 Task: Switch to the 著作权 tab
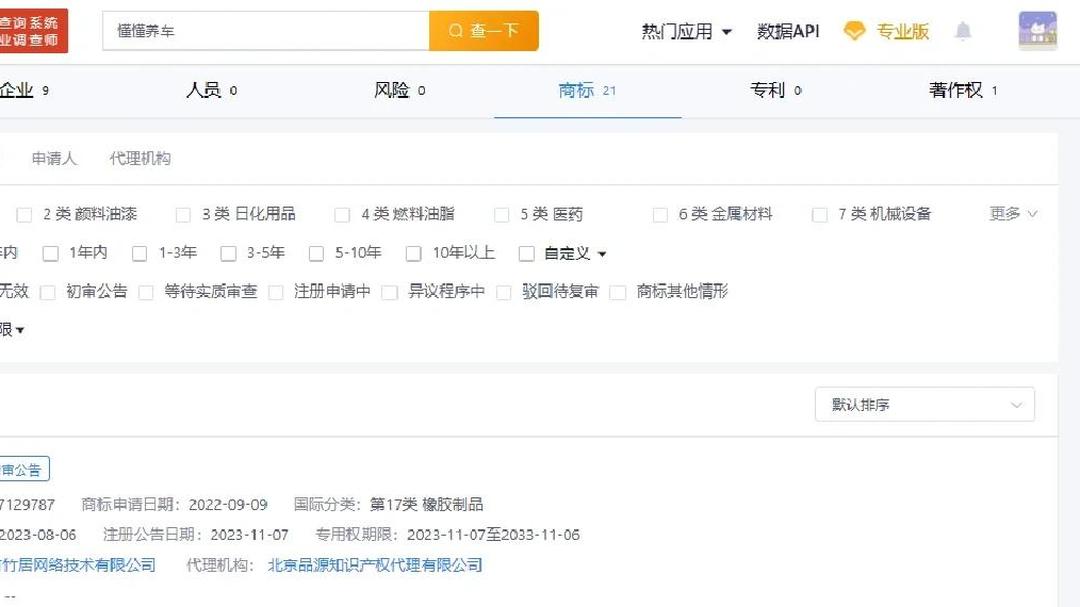pos(958,90)
